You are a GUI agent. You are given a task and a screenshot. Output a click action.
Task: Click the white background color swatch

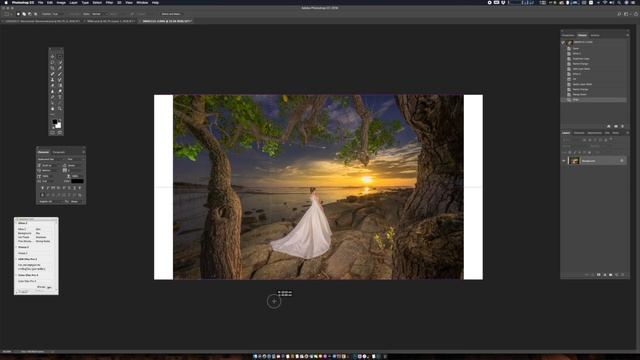59,126
